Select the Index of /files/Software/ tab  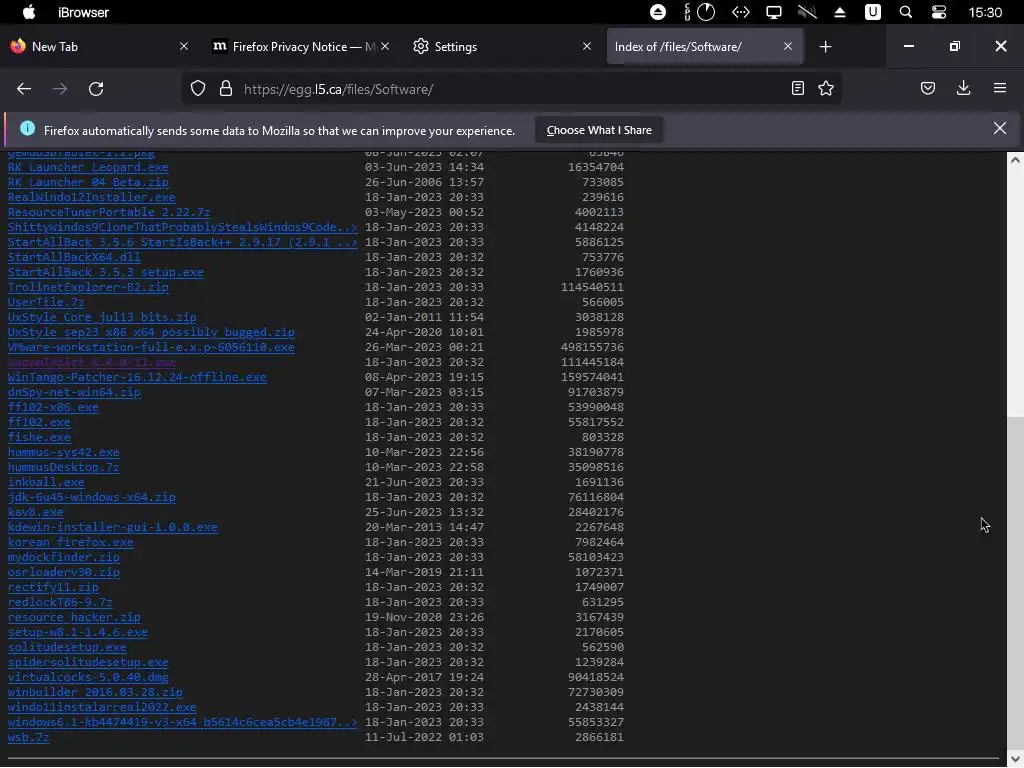pyautogui.click(x=705, y=46)
